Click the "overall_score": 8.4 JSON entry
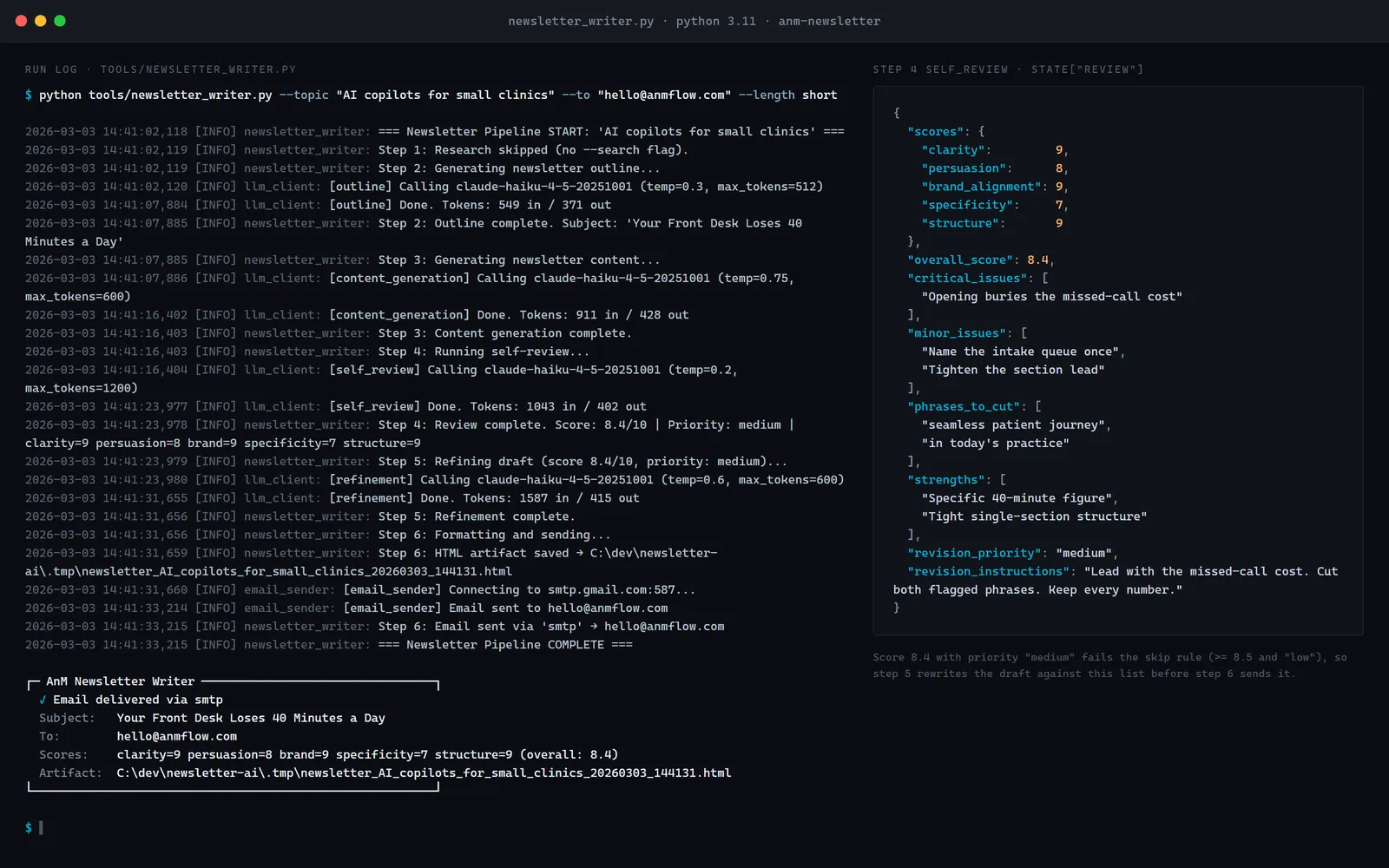The width and height of the screenshot is (1389, 868). [981, 260]
